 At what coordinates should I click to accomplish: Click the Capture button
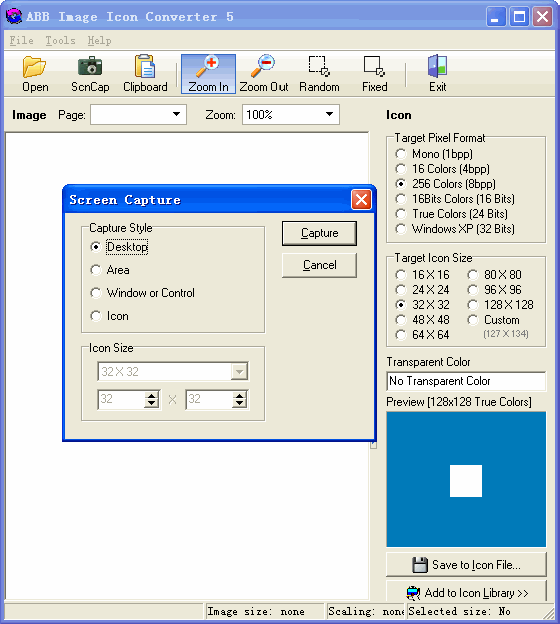tap(319, 233)
